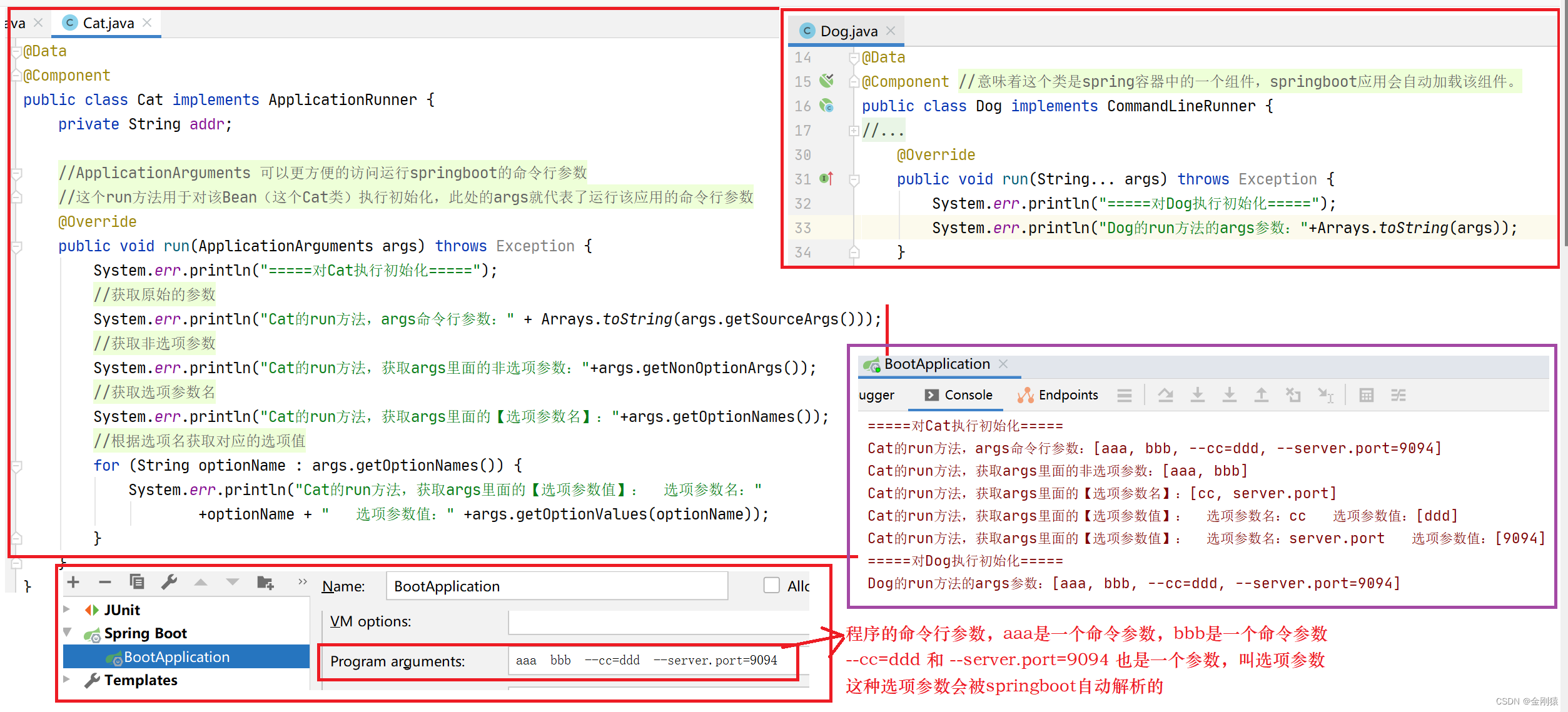Image resolution: width=1568 pixels, height=712 pixels.
Task: Expand the Templates node
Action: [67, 679]
